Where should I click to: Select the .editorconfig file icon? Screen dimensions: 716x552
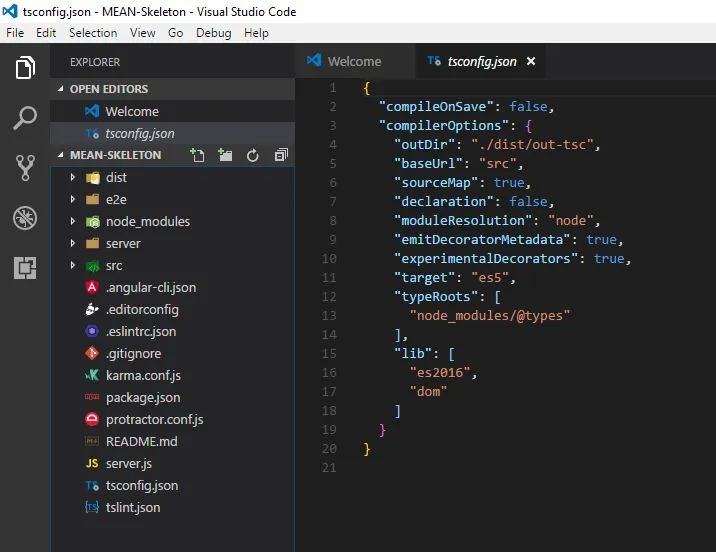[x=92, y=309]
